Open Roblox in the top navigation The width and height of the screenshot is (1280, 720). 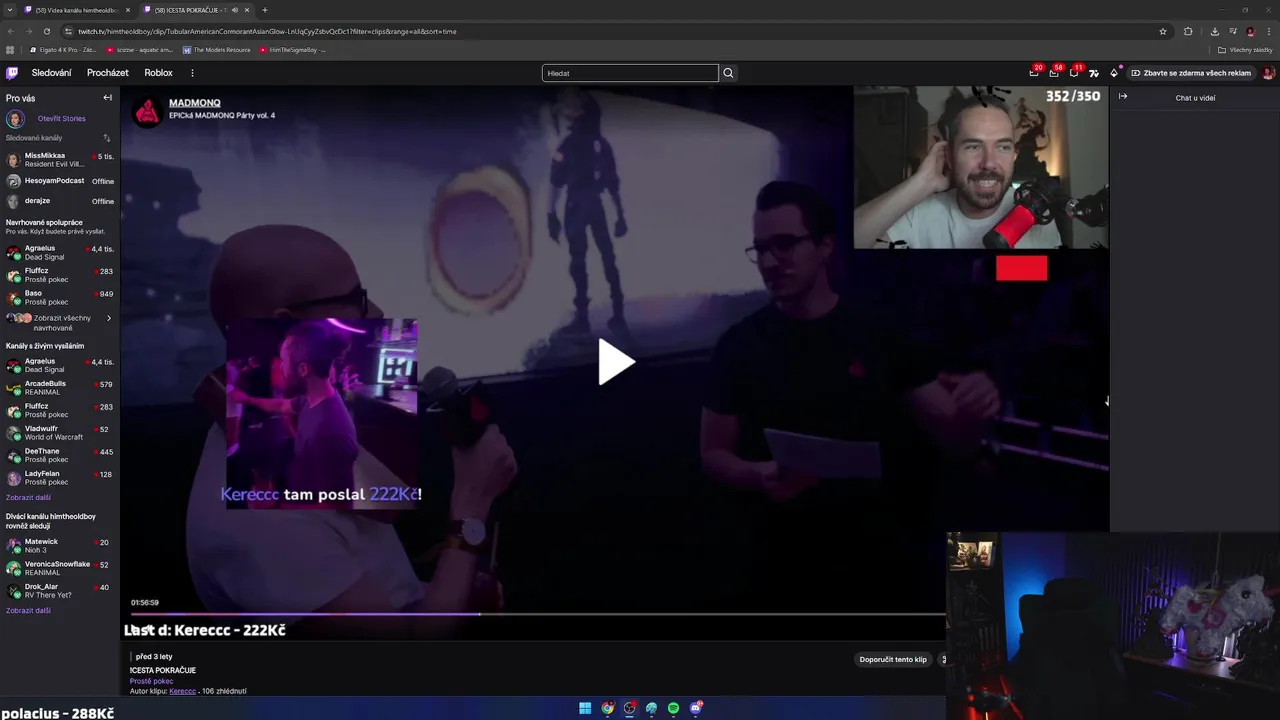(158, 73)
